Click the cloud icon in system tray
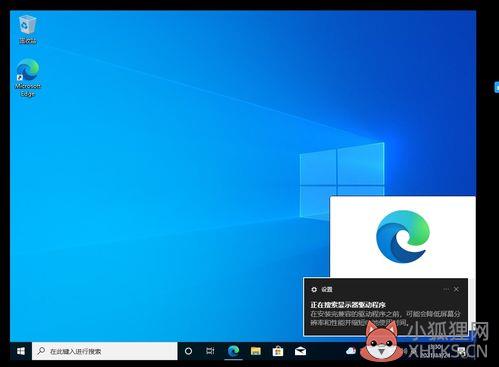 [x=351, y=351]
